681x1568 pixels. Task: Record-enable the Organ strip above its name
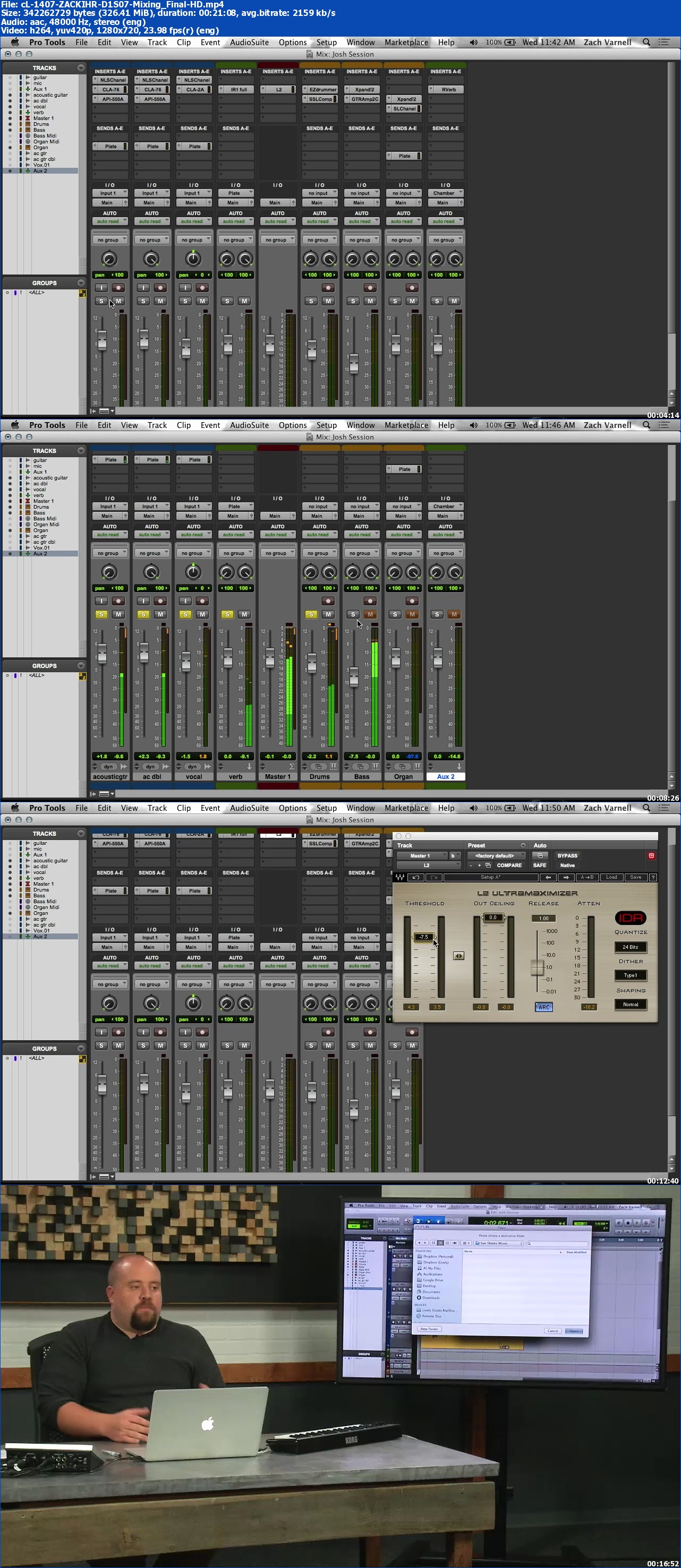click(x=412, y=601)
